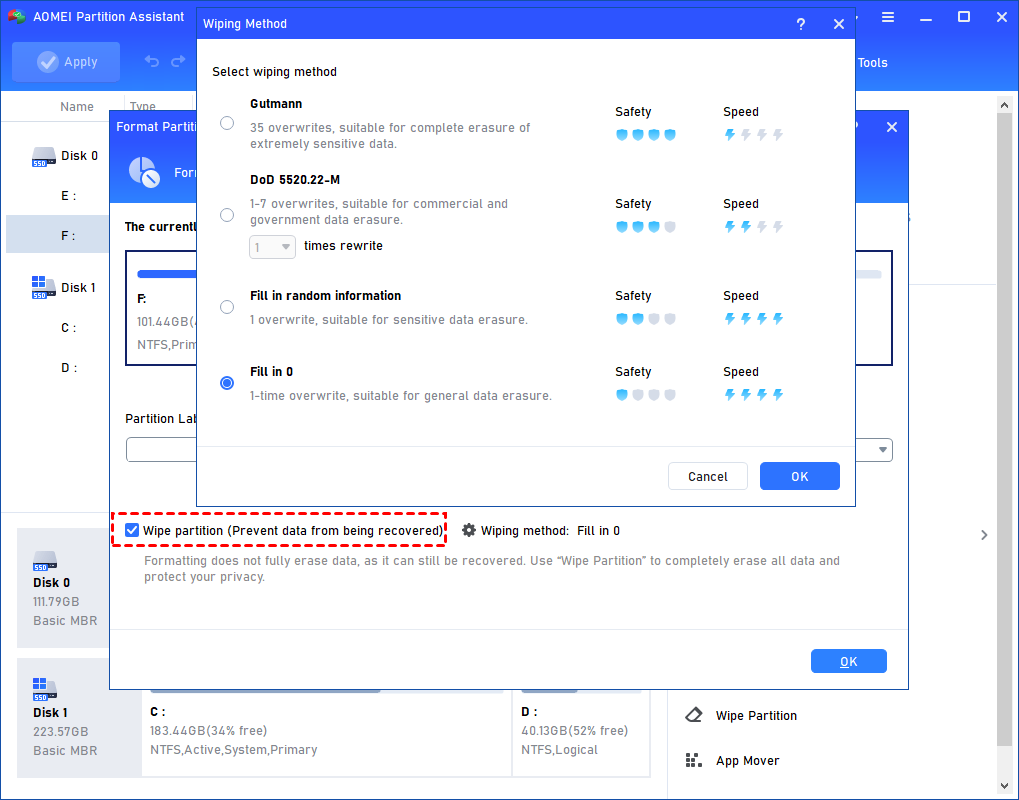Click the Undo arrow icon
The height and width of the screenshot is (800, 1019).
click(151, 61)
